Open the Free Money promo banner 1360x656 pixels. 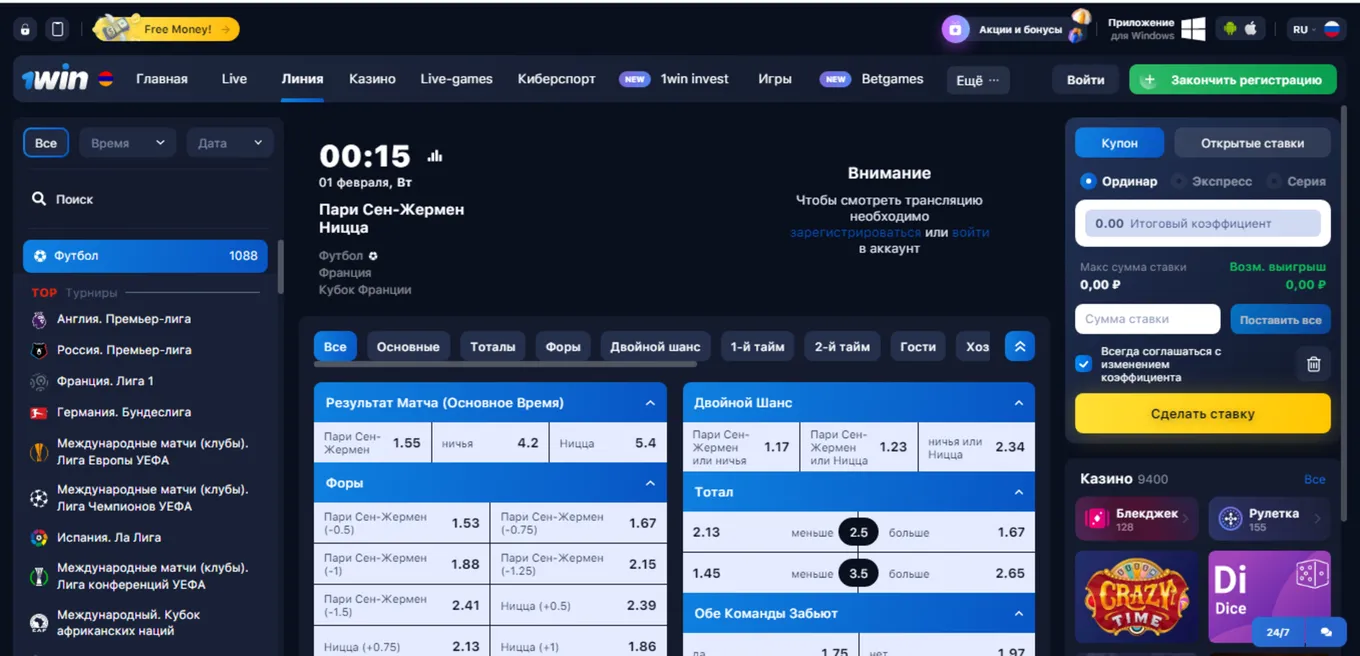coord(167,29)
